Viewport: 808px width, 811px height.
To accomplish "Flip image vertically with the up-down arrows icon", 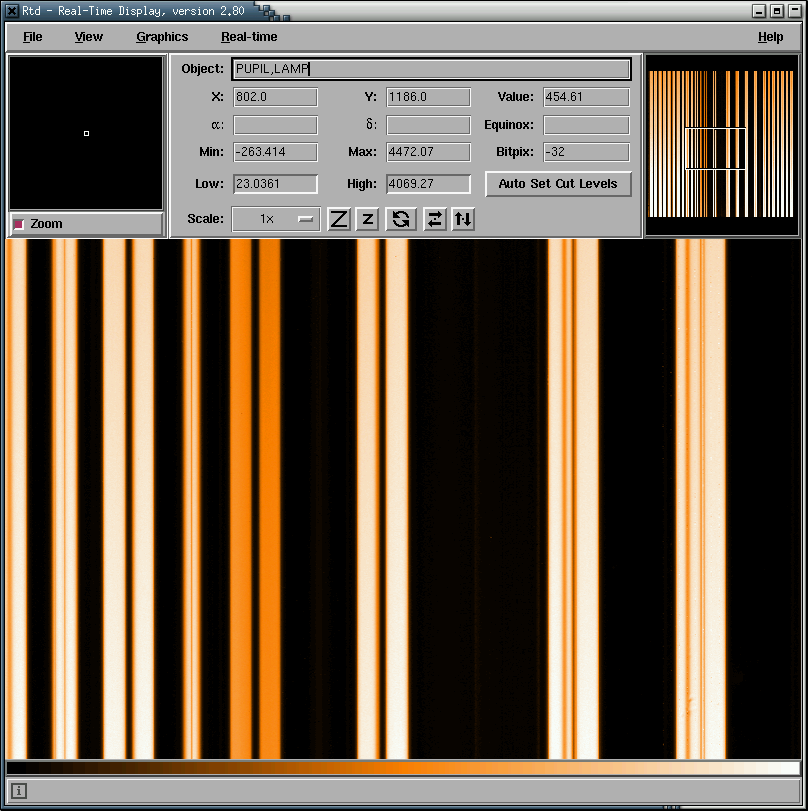I will pyautogui.click(x=463, y=219).
